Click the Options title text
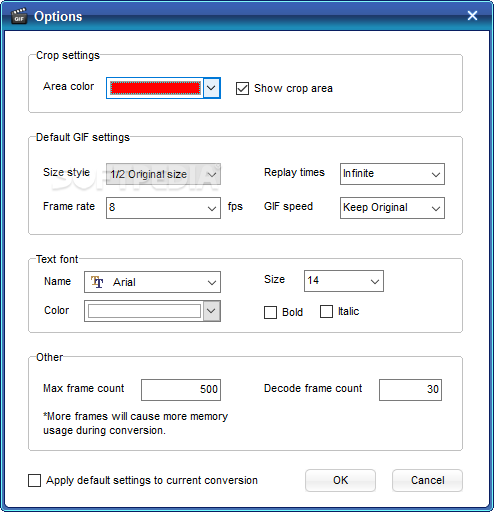Screen dimensions: 494x512 click(58, 17)
